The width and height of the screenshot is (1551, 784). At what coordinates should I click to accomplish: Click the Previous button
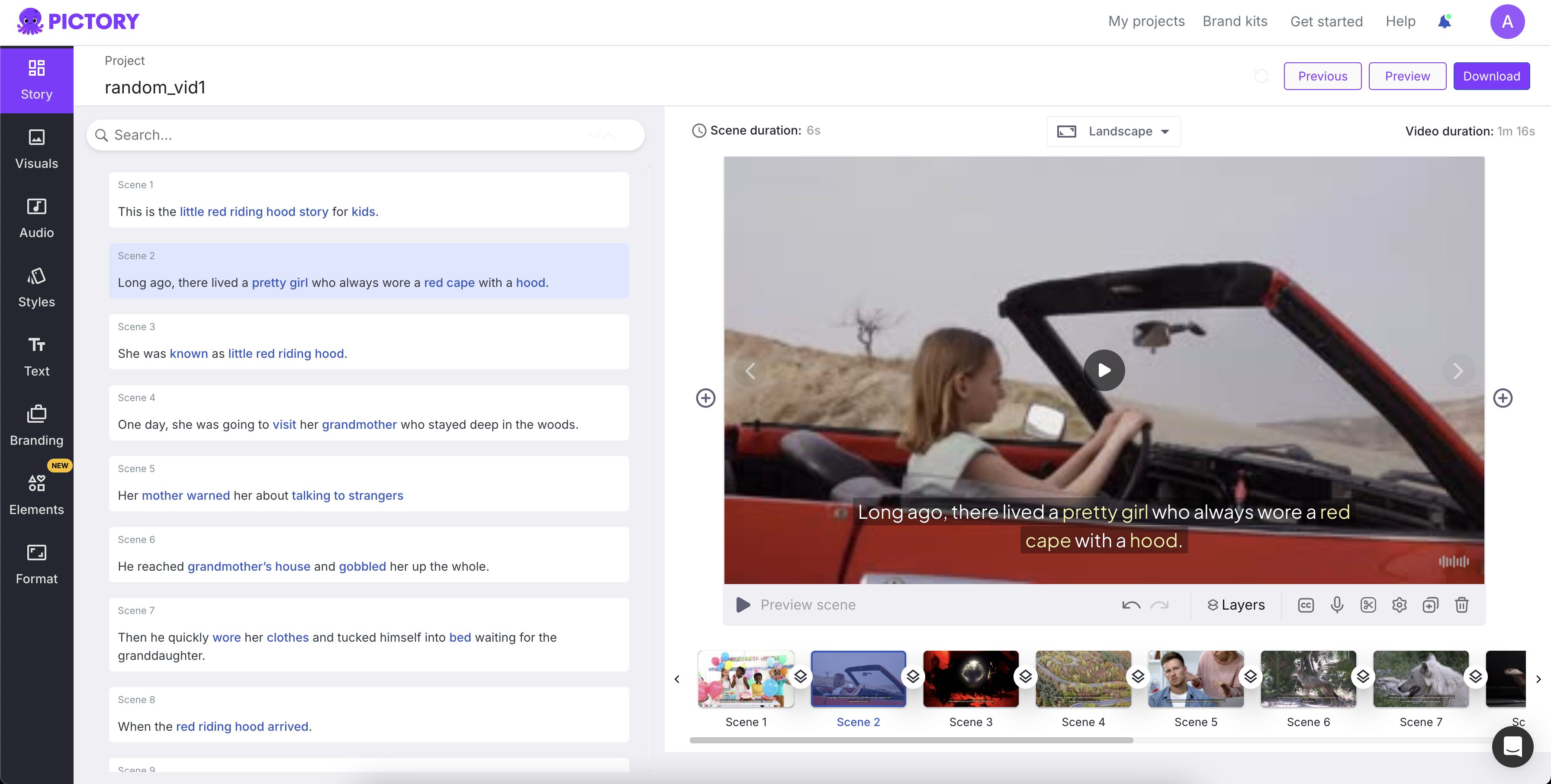1323,76
